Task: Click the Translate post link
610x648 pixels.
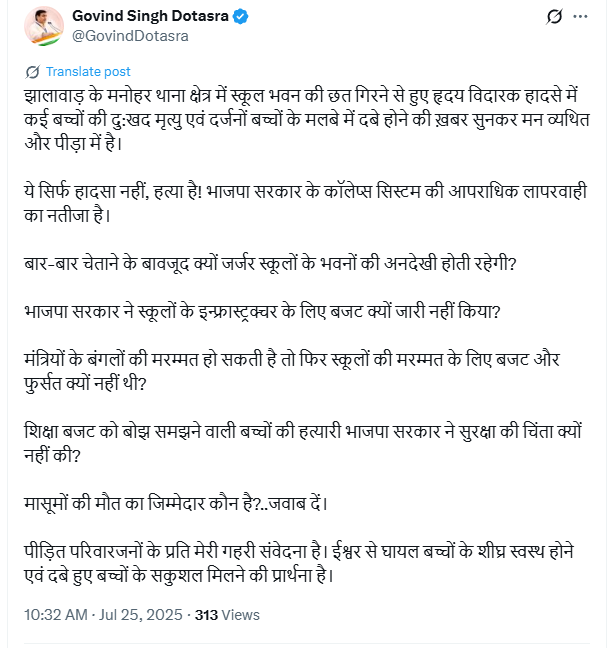Action: coord(88,72)
